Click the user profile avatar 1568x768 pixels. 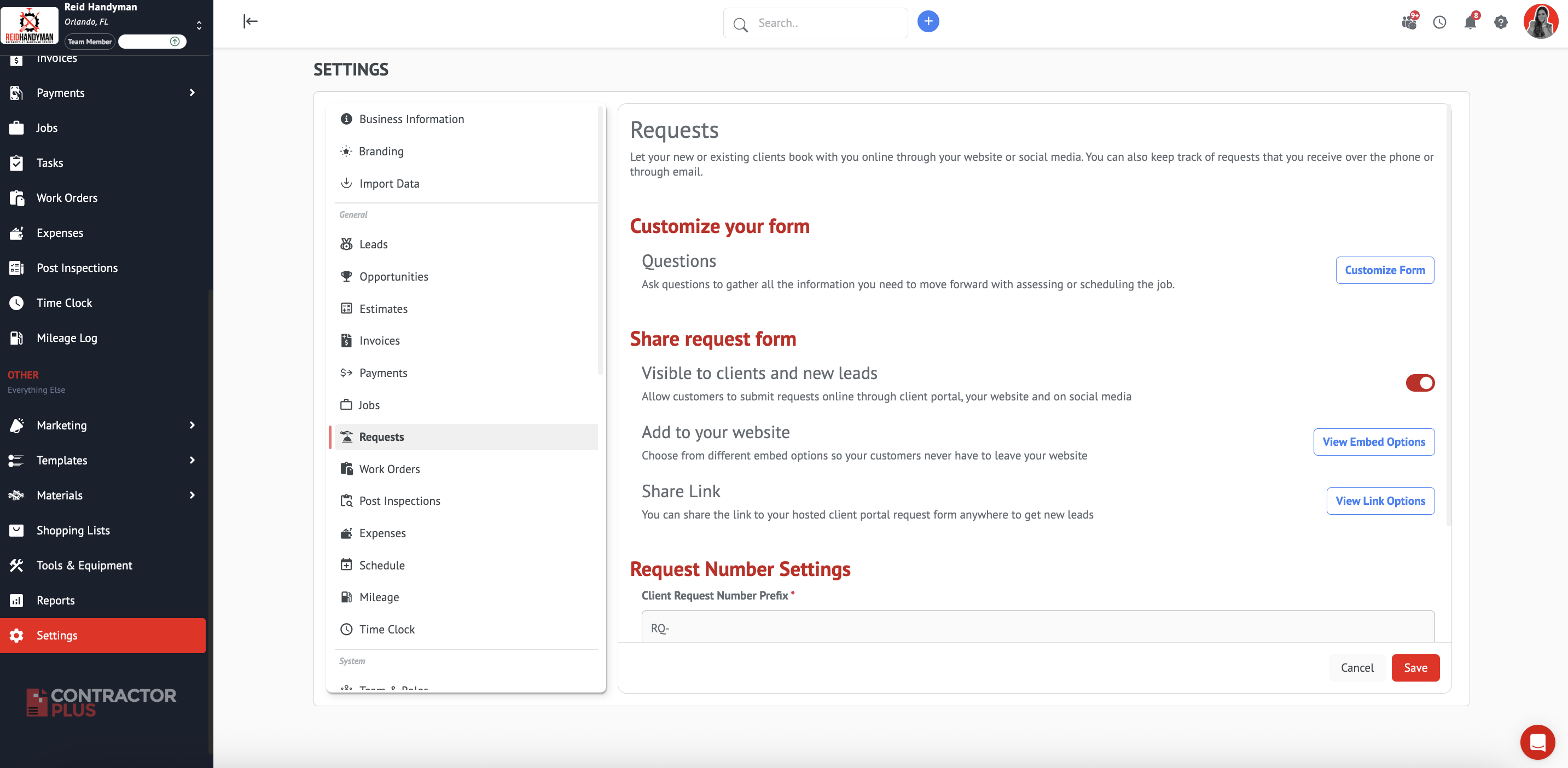tap(1540, 22)
